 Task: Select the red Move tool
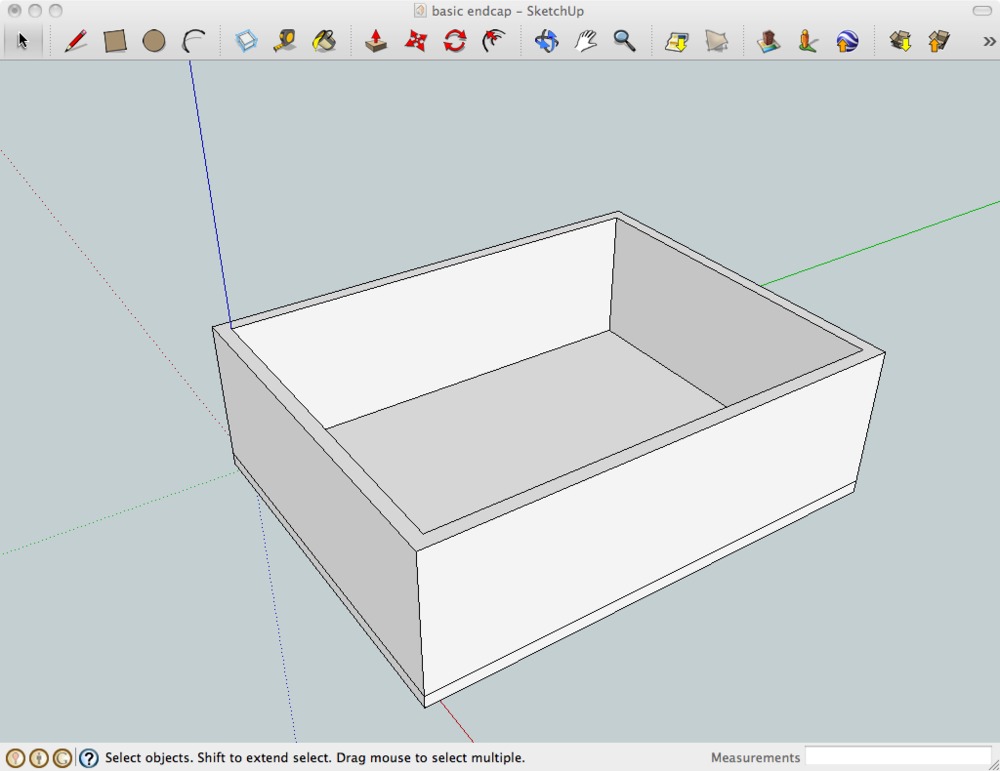[x=415, y=41]
